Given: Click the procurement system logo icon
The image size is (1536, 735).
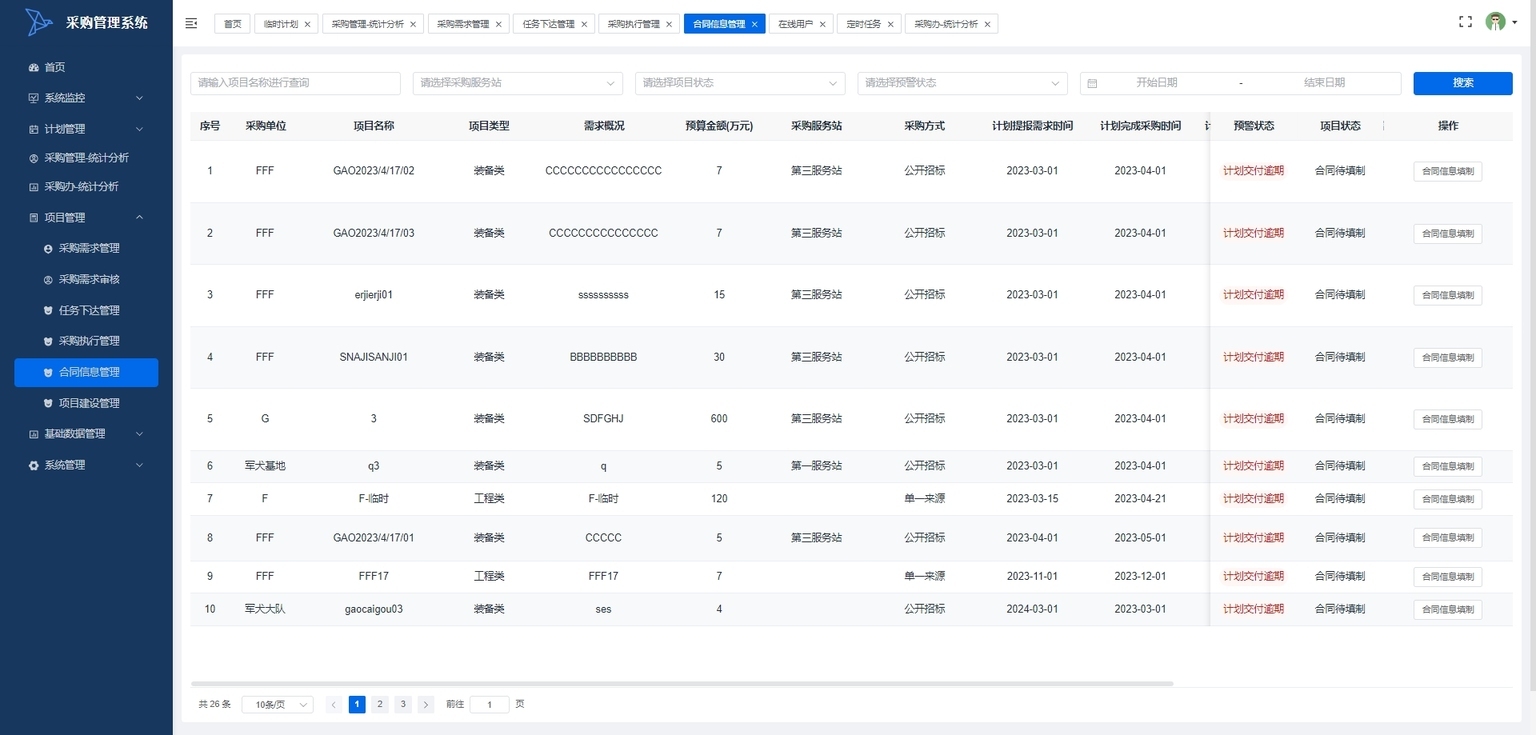Looking at the screenshot, I should coord(39,22).
